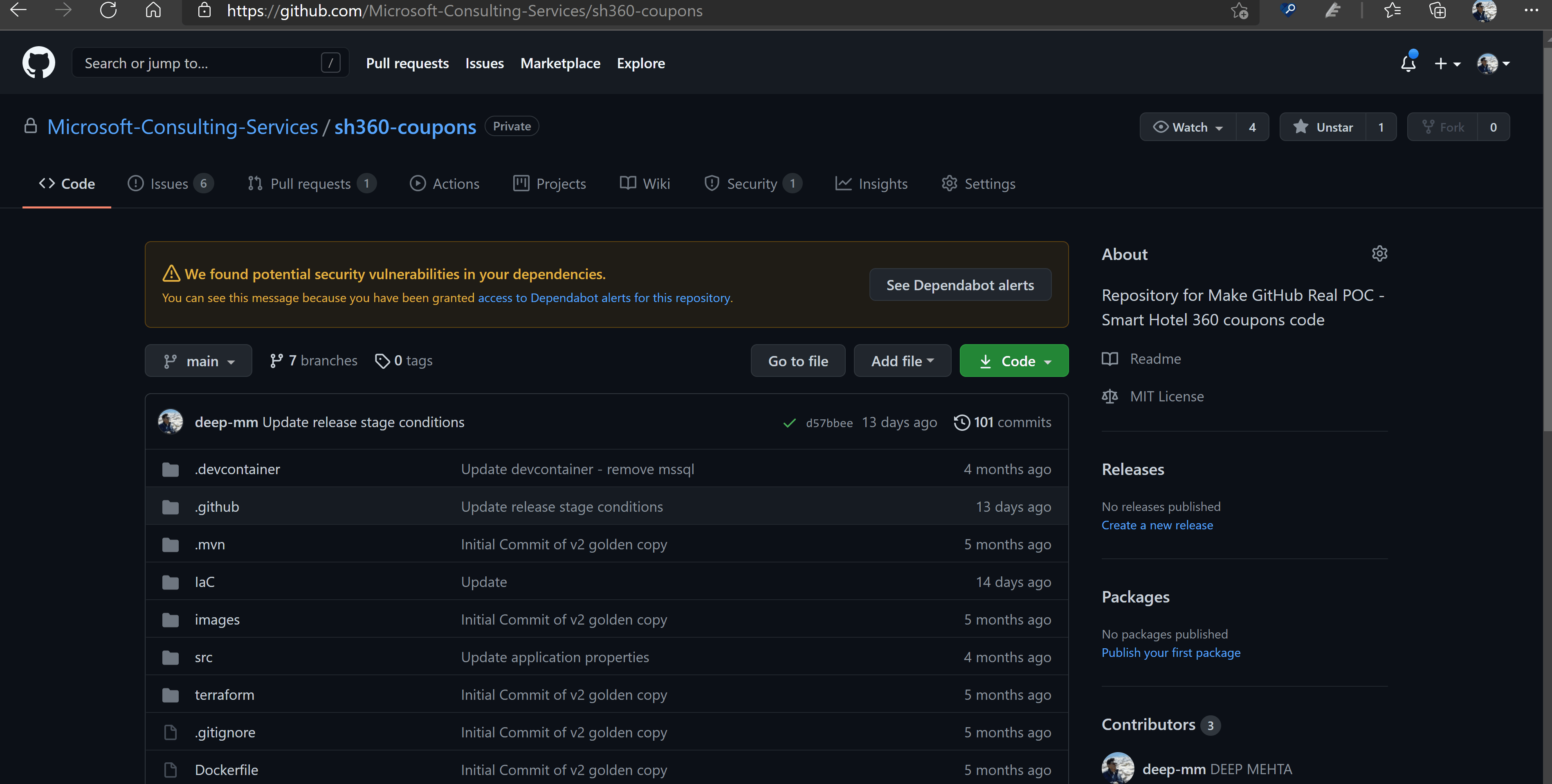Click the browser refresh icon

tap(108, 10)
